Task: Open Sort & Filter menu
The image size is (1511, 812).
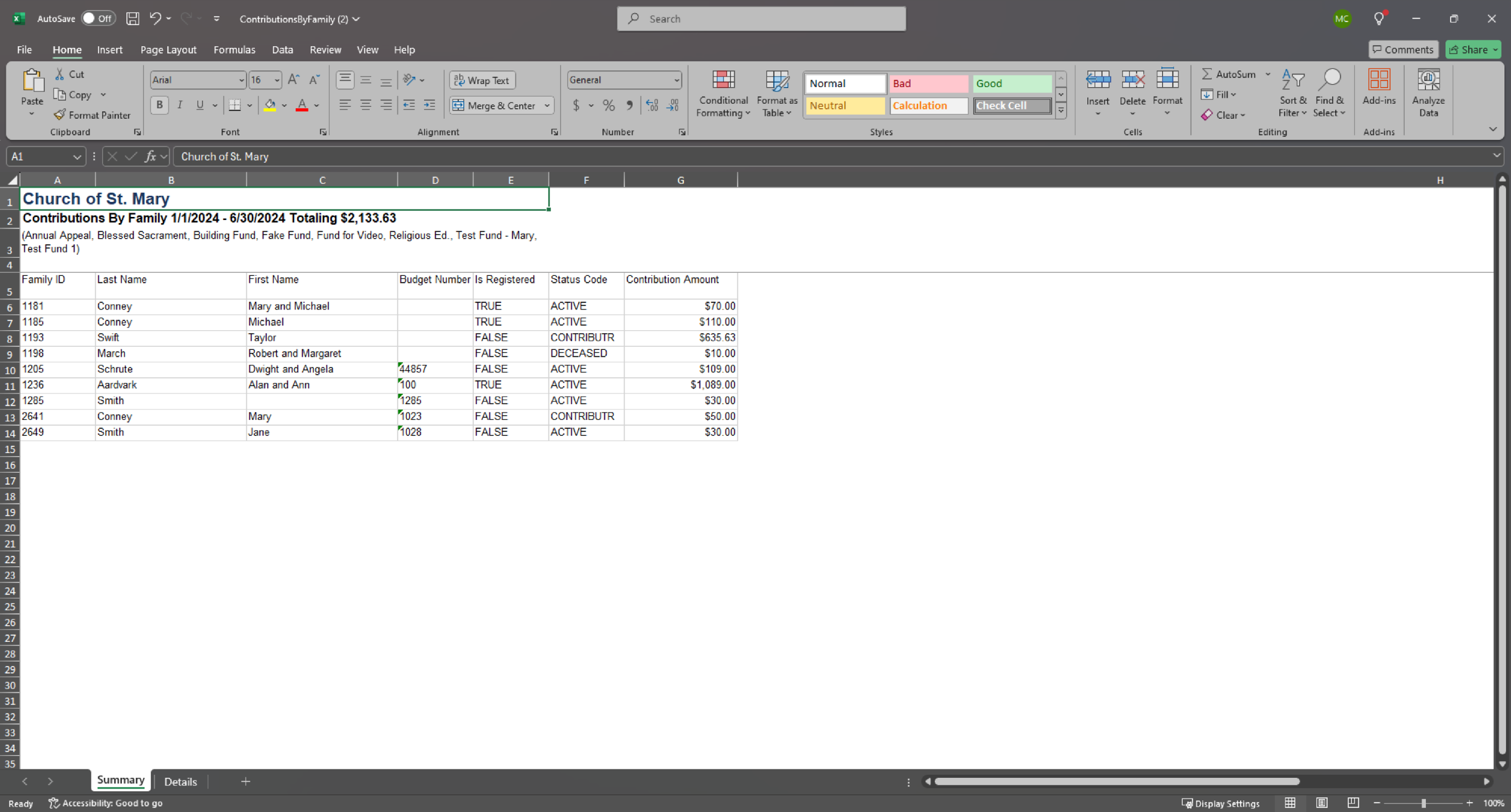Action: coord(1292,94)
